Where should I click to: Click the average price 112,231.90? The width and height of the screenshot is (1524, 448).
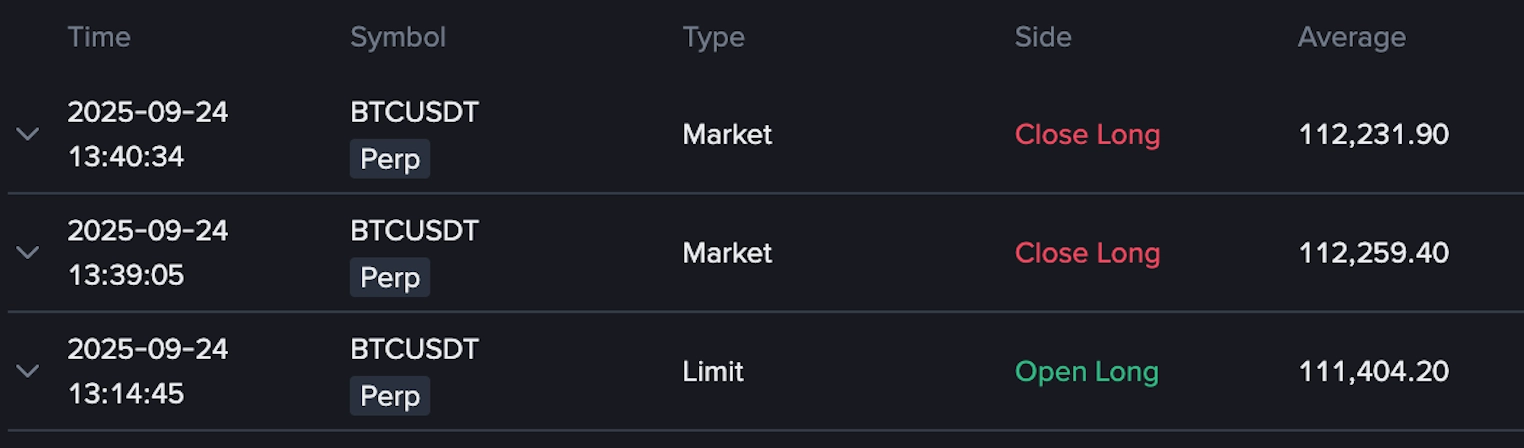pos(1374,134)
